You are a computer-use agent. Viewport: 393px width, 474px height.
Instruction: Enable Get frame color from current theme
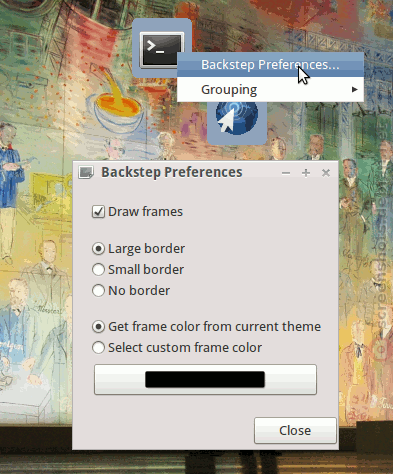click(x=98, y=327)
